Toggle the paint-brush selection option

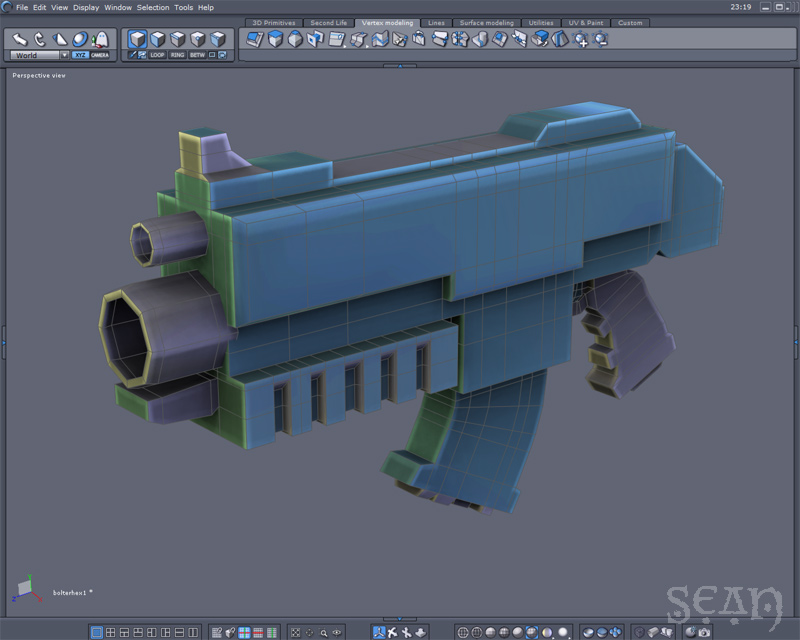click(132, 55)
